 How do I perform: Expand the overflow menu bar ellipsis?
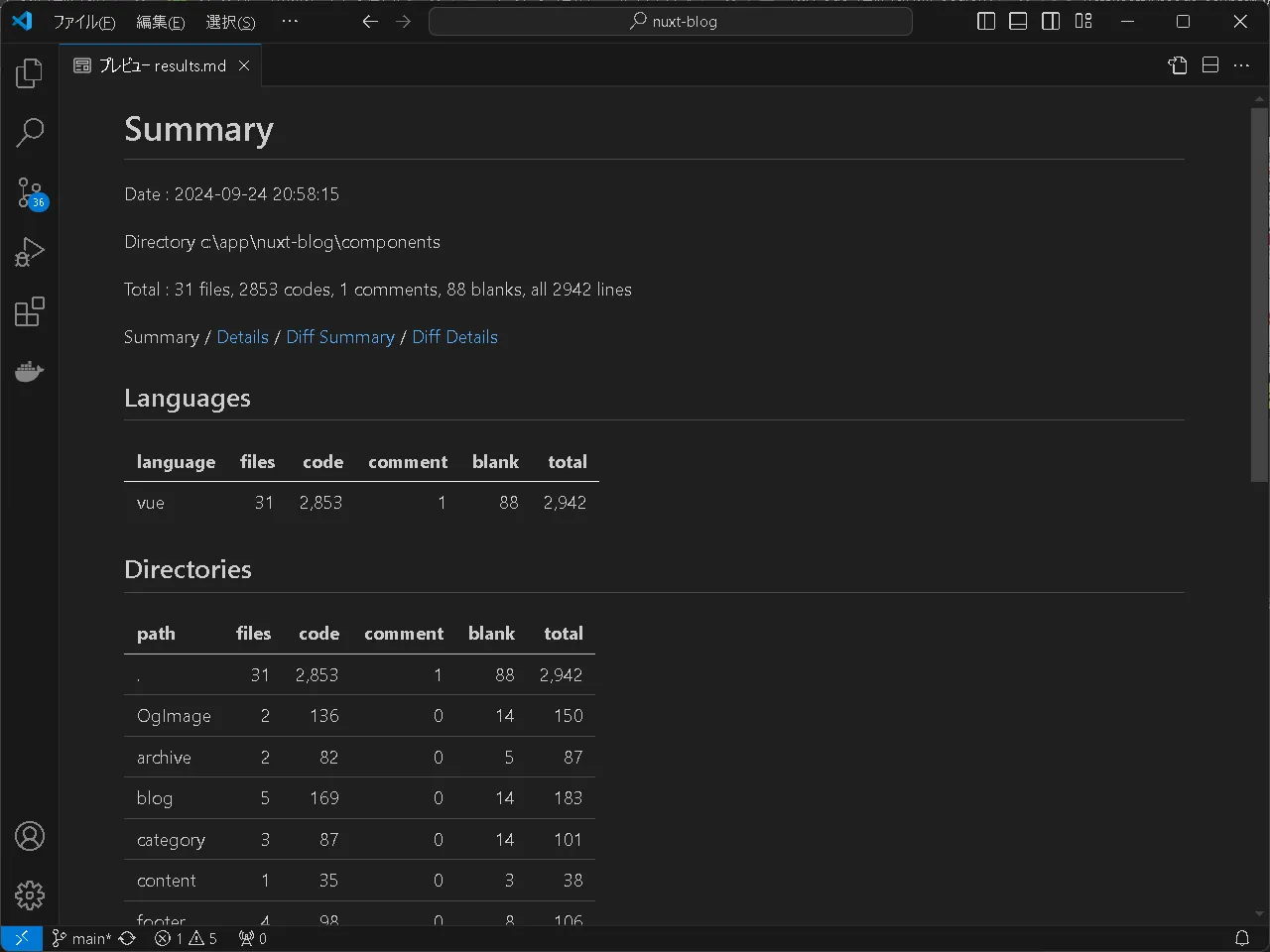pyautogui.click(x=290, y=21)
